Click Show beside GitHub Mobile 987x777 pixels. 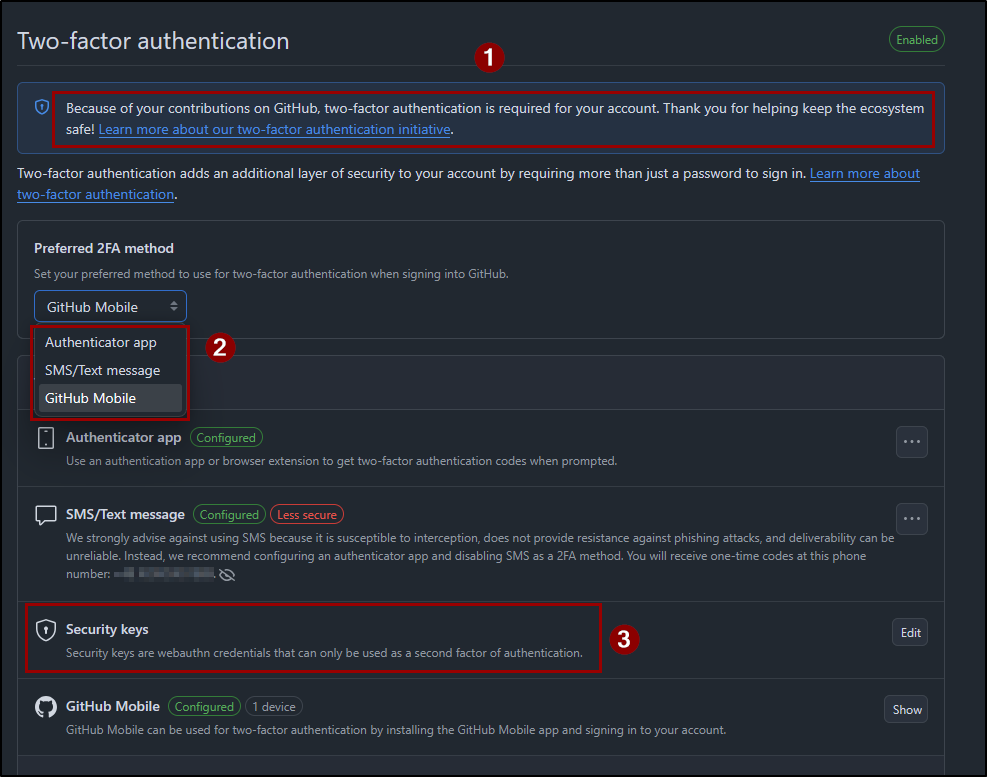click(905, 709)
